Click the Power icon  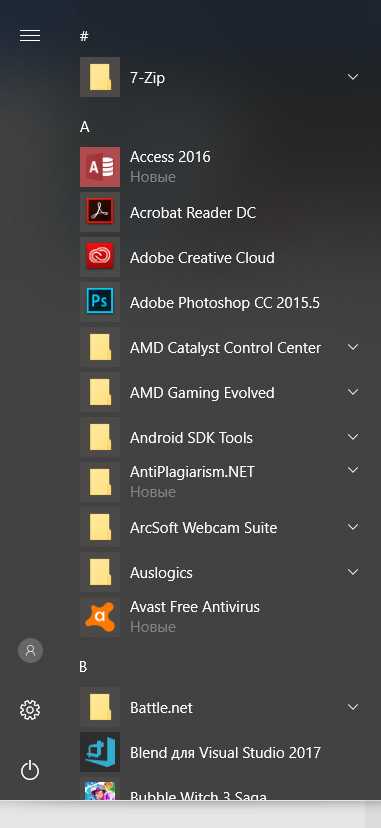30,770
